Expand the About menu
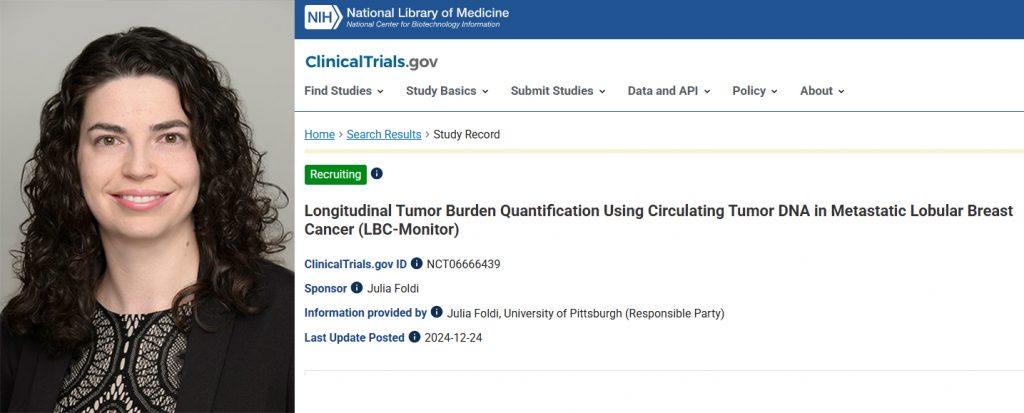 (x=822, y=91)
